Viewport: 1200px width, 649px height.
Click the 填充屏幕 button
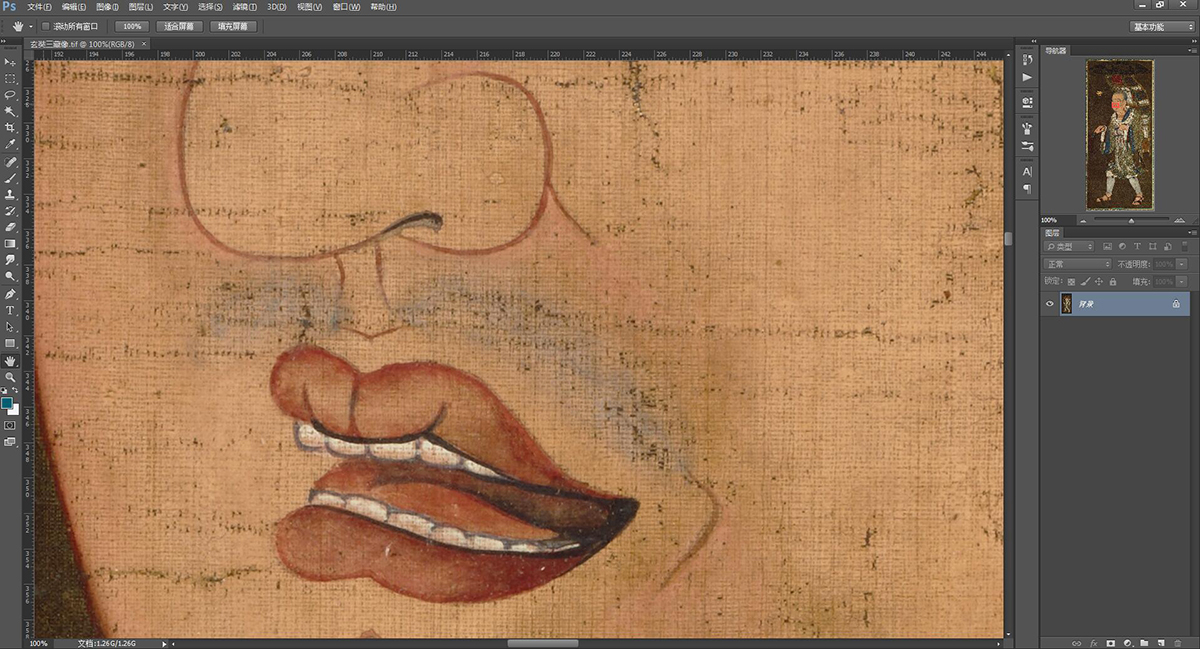(233, 26)
